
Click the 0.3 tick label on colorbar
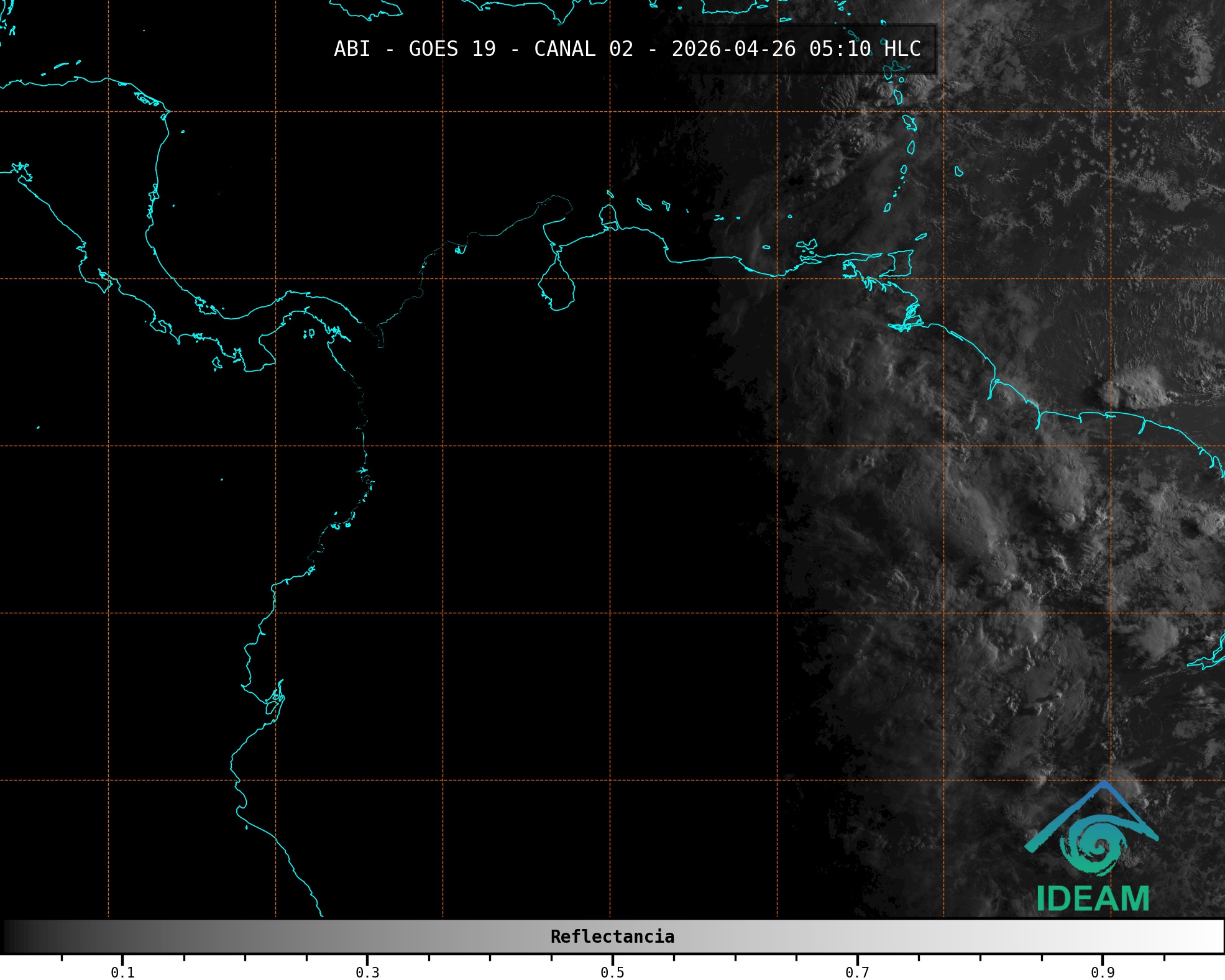tap(367, 972)
